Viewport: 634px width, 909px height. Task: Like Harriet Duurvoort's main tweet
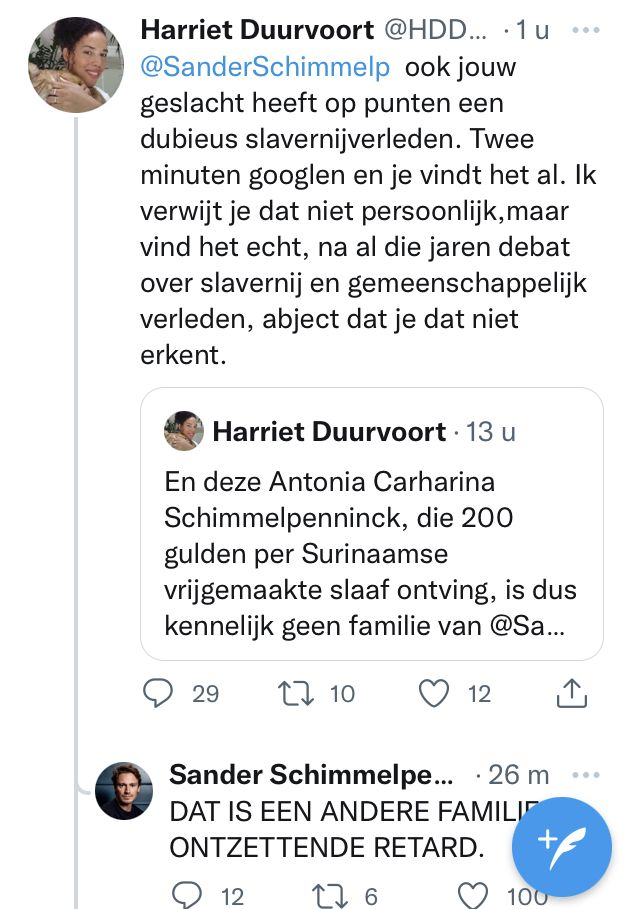coord(433,693)
